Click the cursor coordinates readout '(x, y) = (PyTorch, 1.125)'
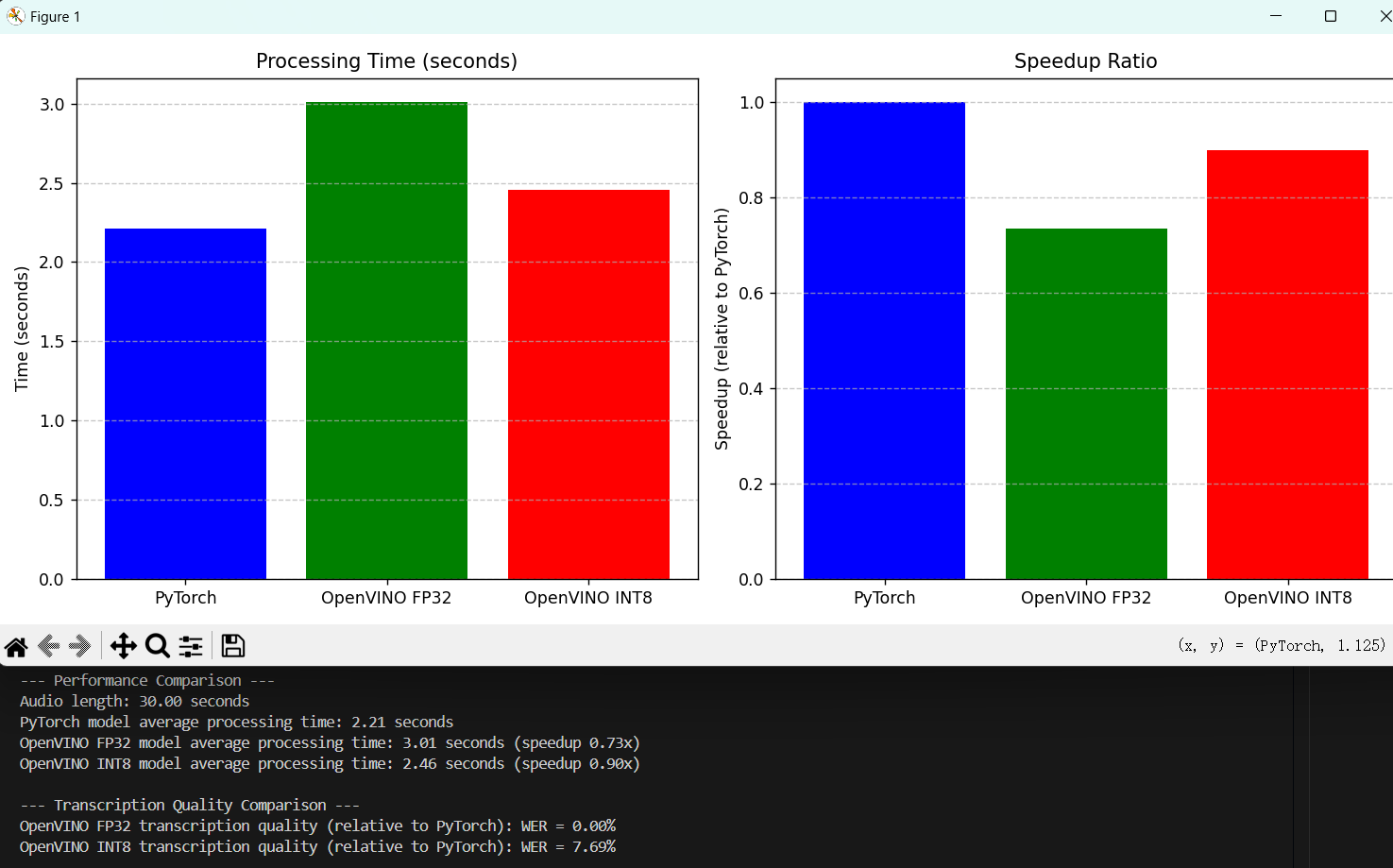Screen dimensions: 1393x868 [x=1282, y=646]
